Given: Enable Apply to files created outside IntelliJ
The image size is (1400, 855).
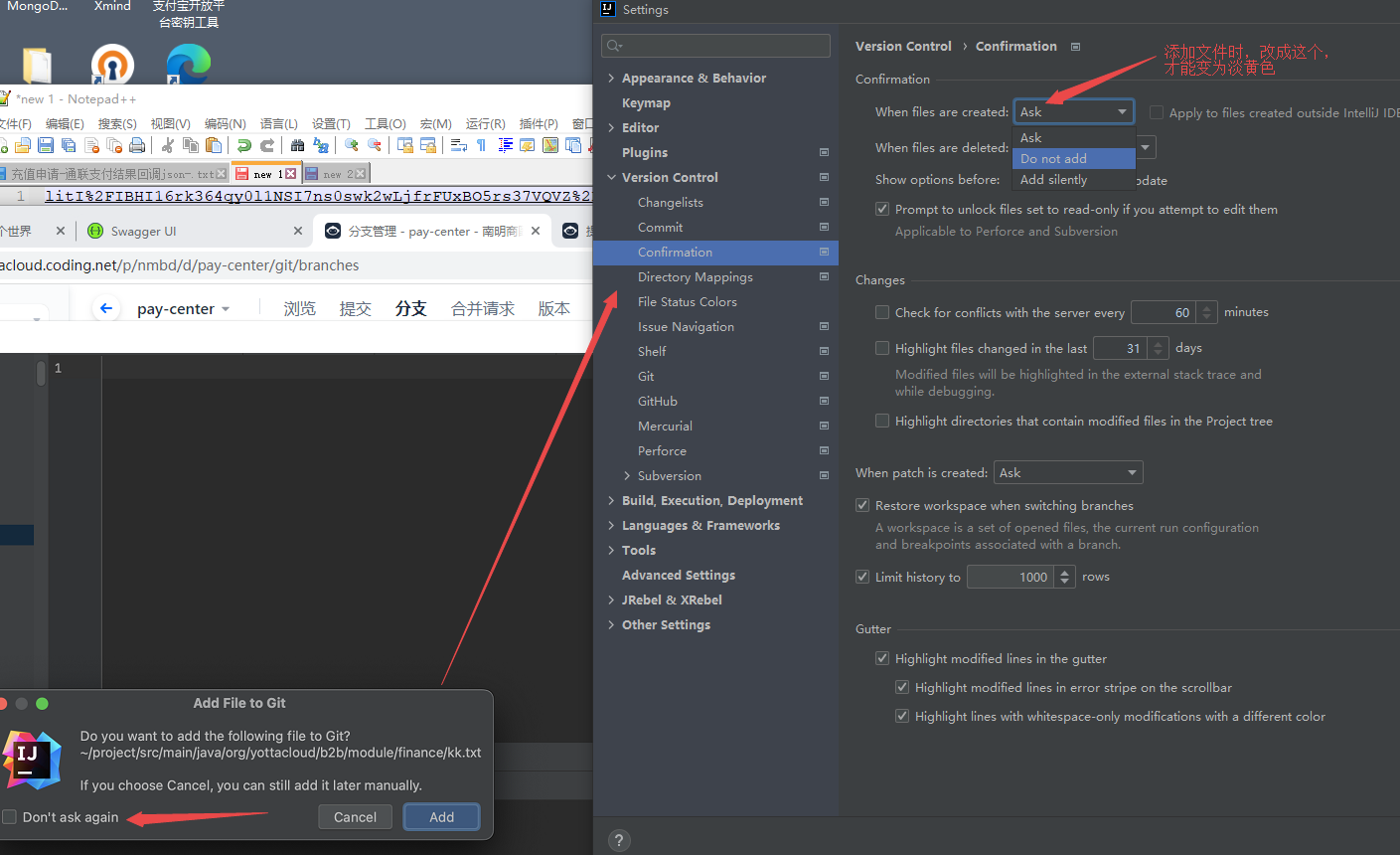Looking at the screenshot, I should coord(1157,112).
